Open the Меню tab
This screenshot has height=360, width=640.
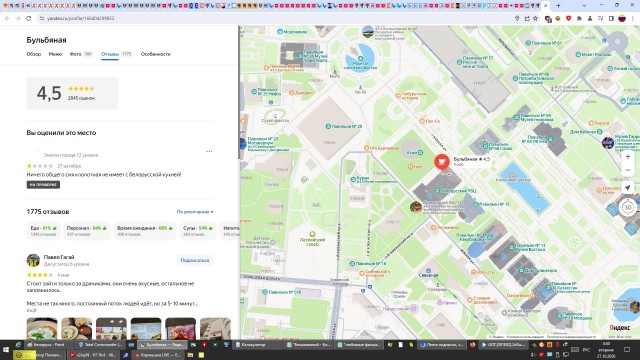(55, 54)
